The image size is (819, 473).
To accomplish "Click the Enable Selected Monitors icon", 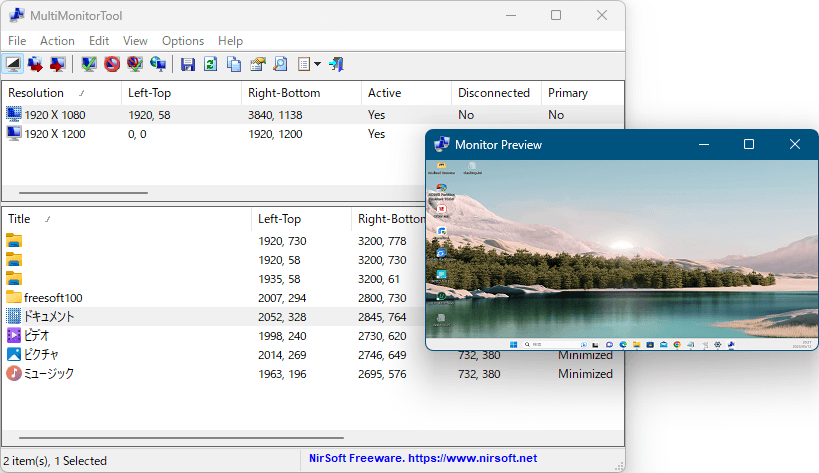I will point(90,64).
